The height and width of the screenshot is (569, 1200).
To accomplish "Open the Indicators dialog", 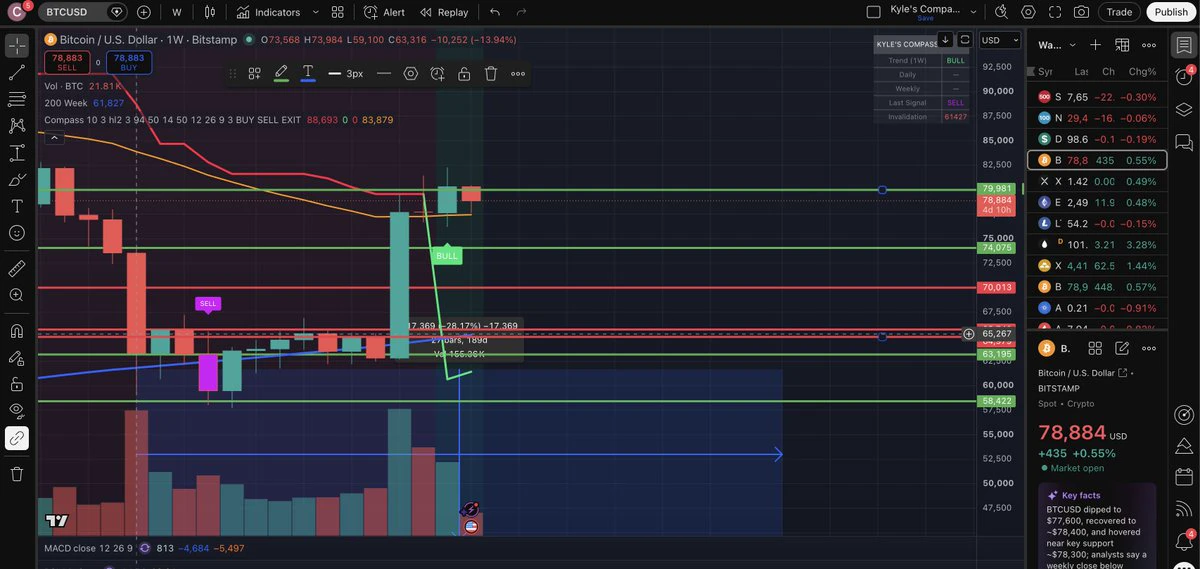I will pyautogui.click(x=268, y=12).
